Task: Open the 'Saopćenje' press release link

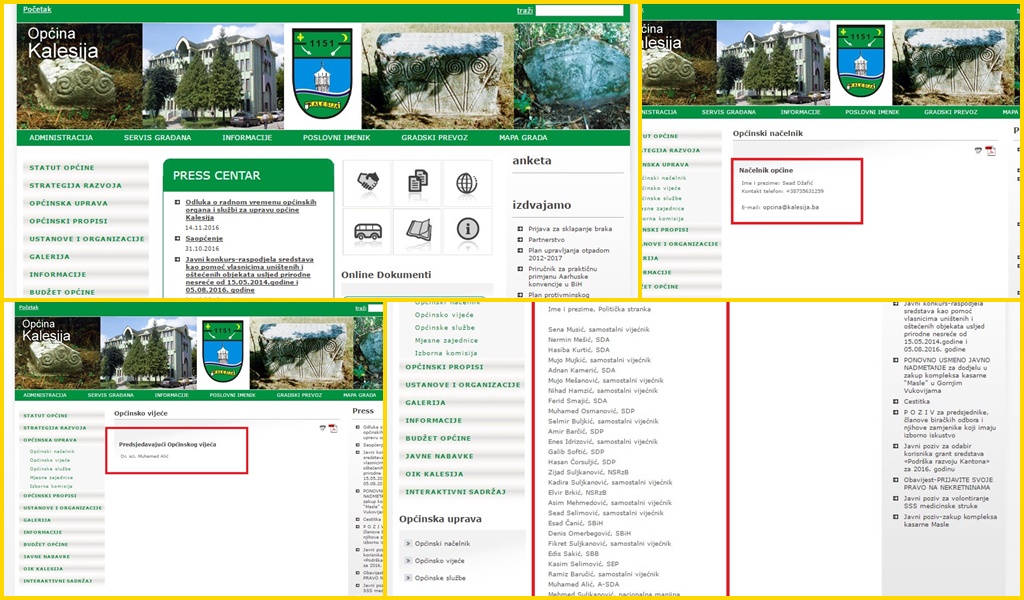Action: tap(204, 239)
